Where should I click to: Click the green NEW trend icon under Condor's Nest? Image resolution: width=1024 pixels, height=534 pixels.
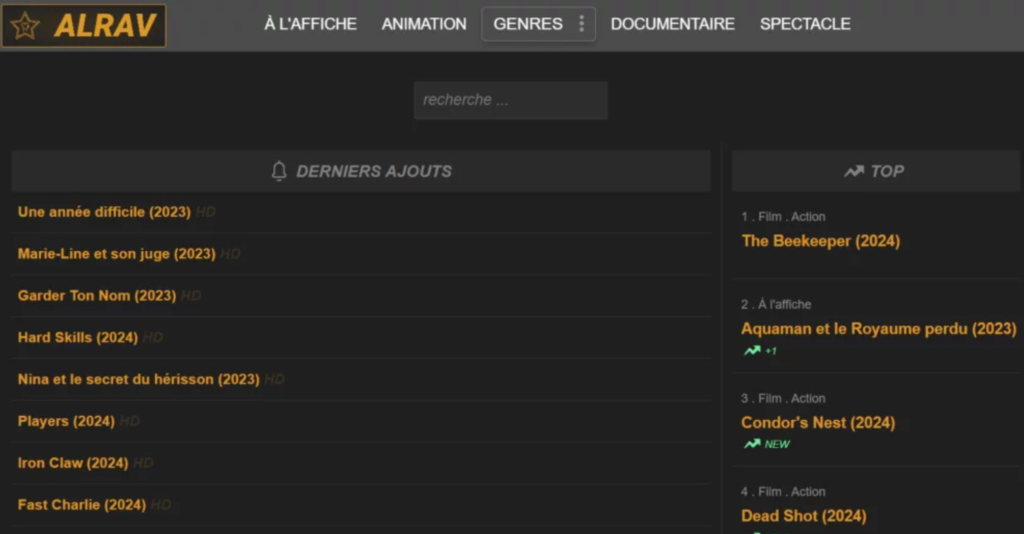coord(752,444)
